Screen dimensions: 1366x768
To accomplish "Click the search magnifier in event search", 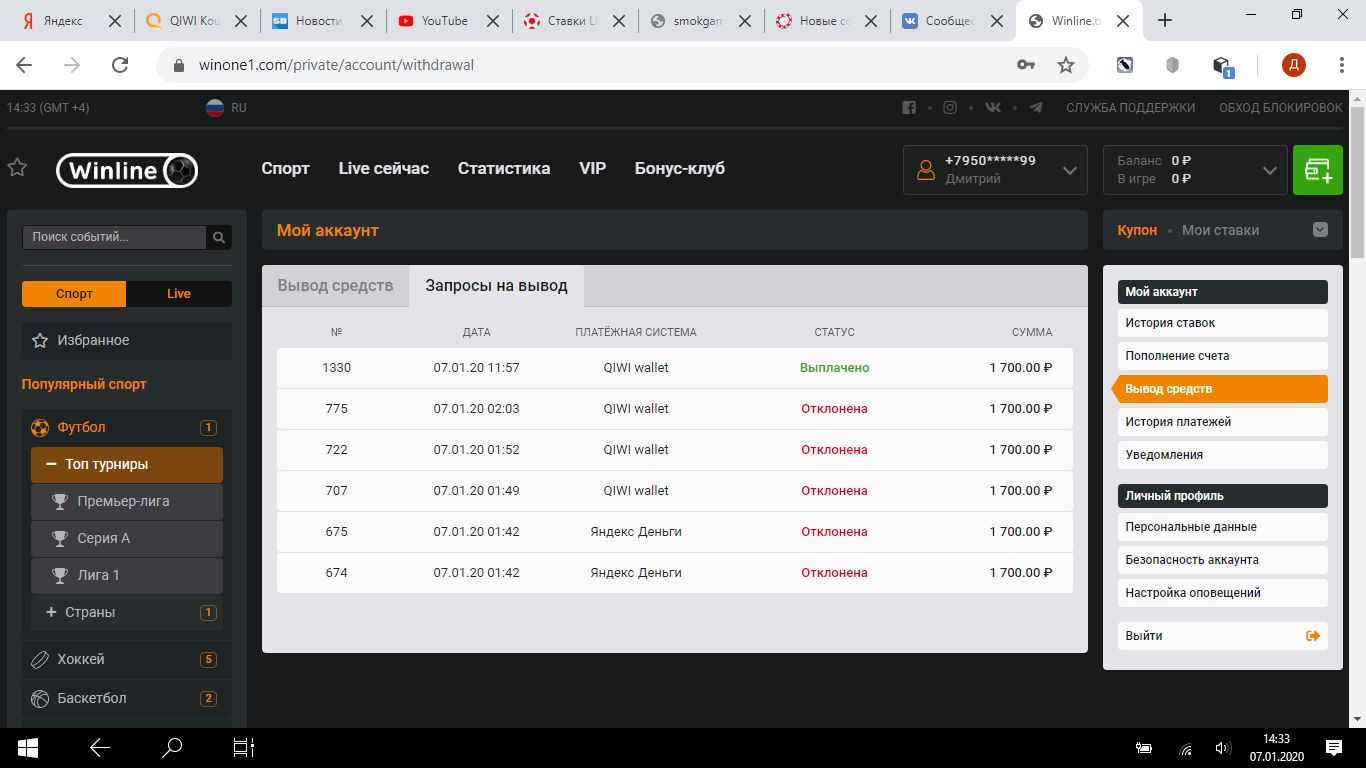I will [x=219, y=237].
